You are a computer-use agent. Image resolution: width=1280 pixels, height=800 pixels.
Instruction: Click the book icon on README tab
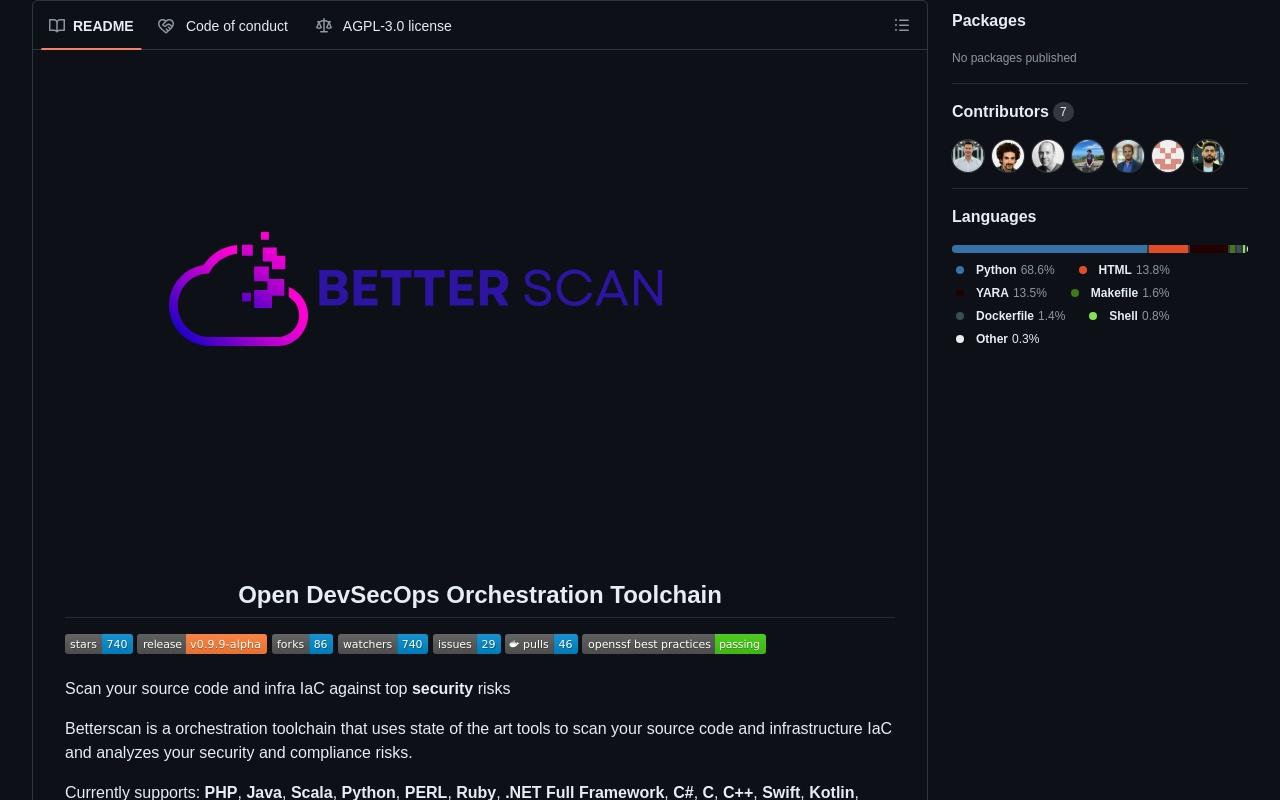pyautogui.click(x=57, y=26)
